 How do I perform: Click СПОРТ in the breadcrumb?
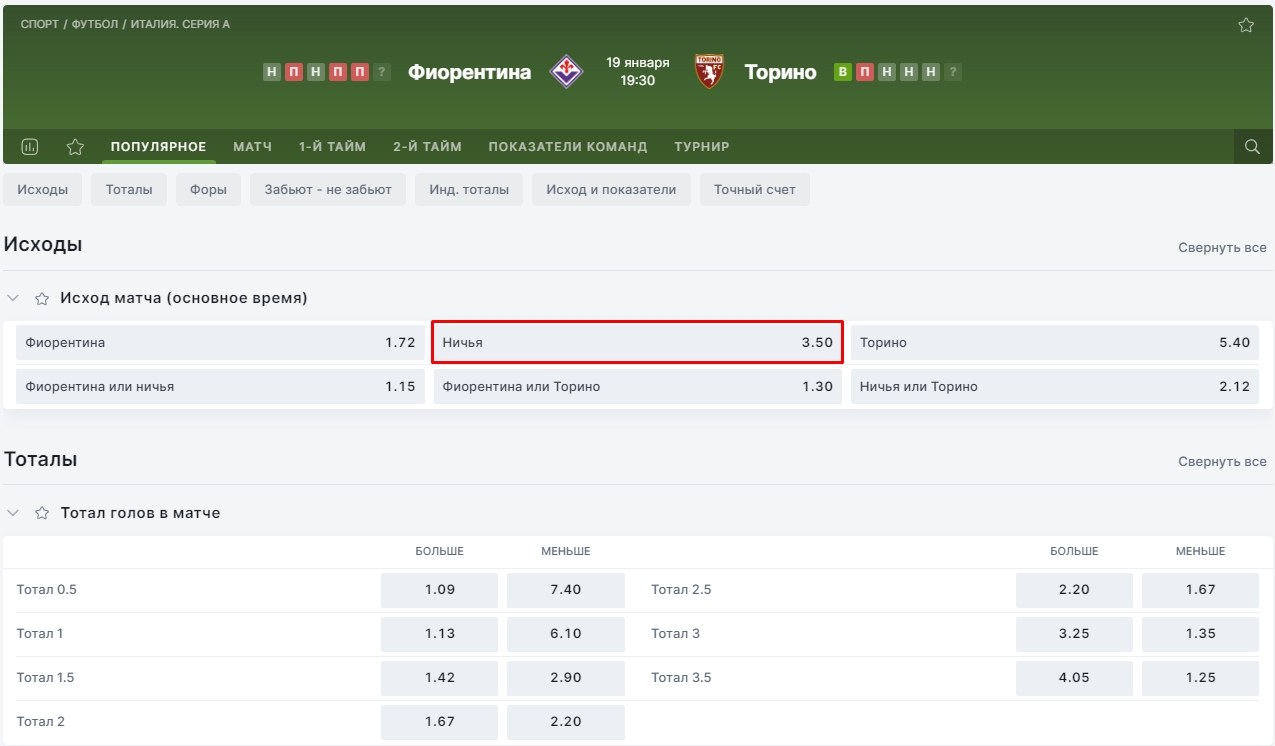point(40,24)
